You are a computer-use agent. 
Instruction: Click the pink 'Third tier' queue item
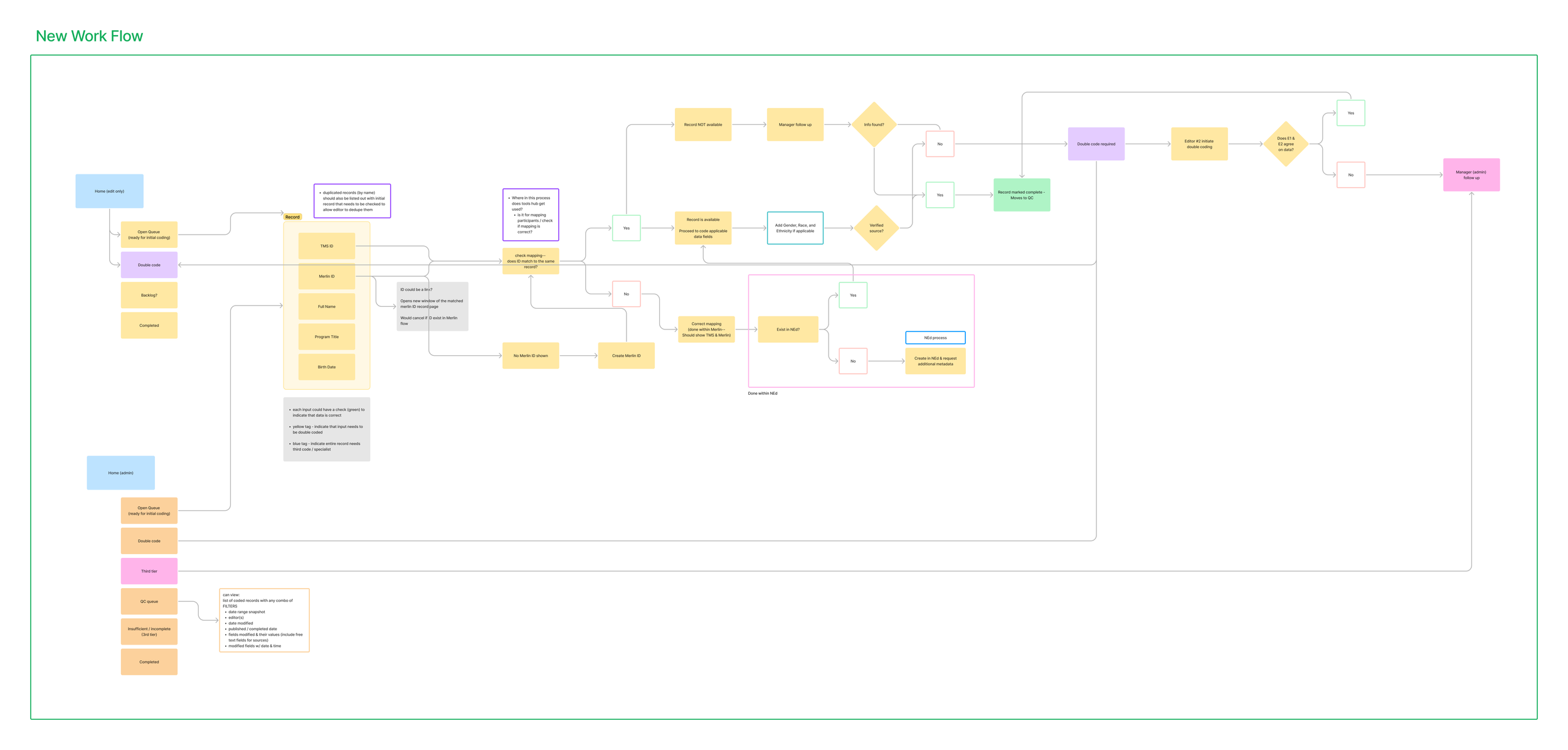coord(149,571)
